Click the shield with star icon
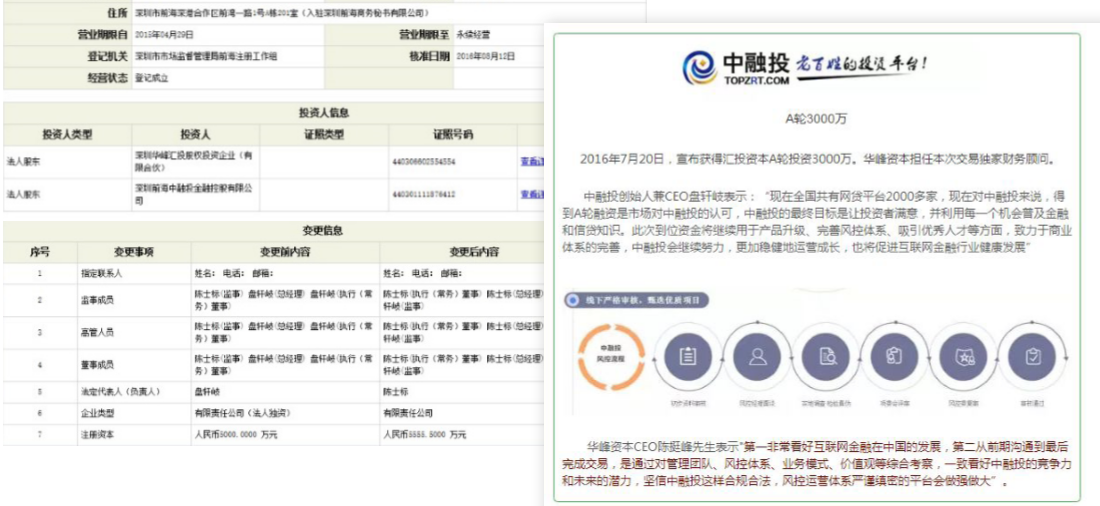The width and height of the screenshot is (1100, 506). (964, 357)
